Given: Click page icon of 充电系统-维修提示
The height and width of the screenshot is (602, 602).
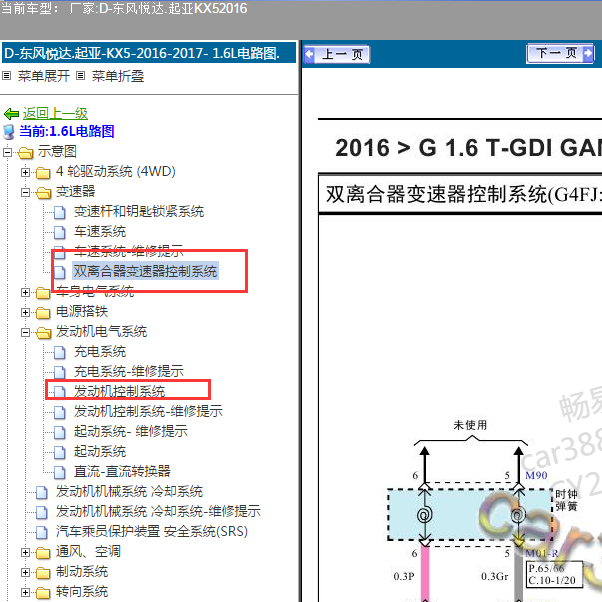Looking at the screenshot, I should 60,372.
